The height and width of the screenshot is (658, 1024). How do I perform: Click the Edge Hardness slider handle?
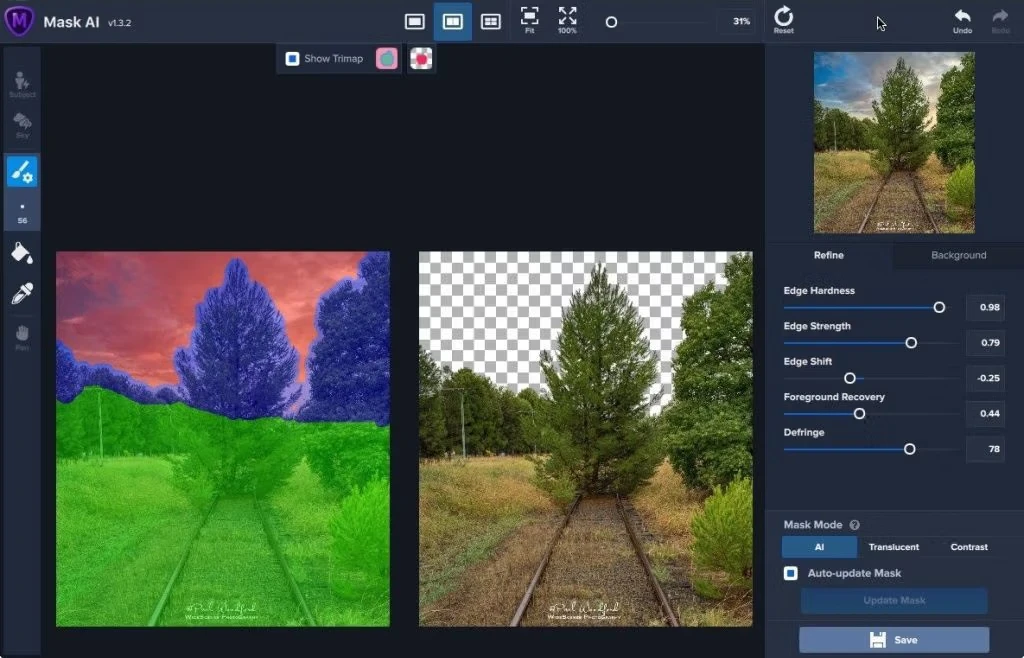coord(939,307)
